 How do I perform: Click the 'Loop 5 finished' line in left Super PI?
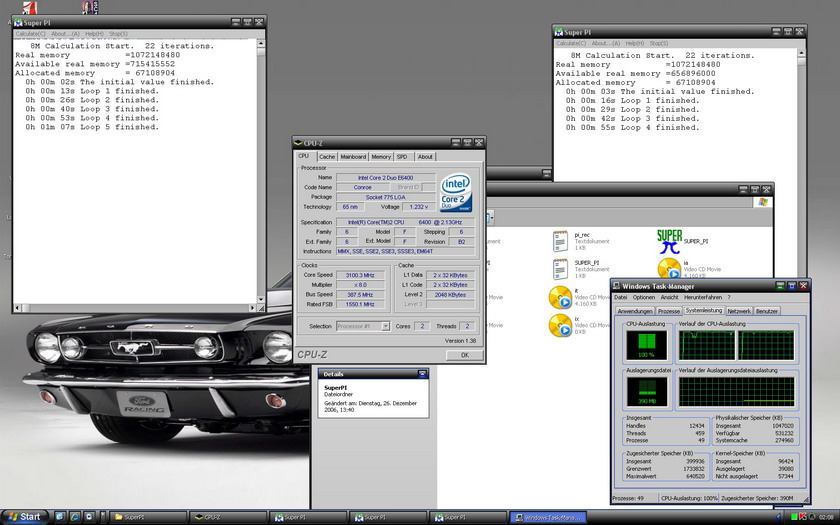coord(92,128)
